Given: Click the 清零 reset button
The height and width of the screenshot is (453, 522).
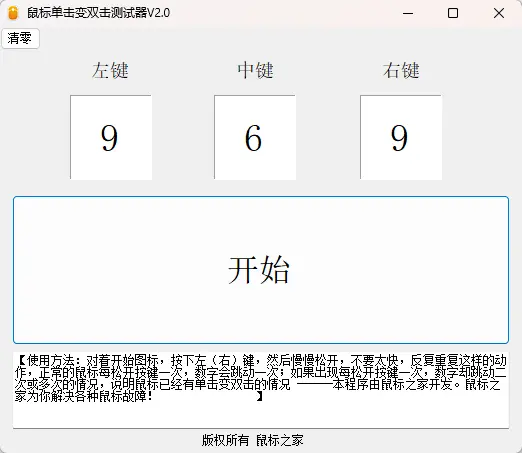Looking at the screenshot, I should 20,38.
